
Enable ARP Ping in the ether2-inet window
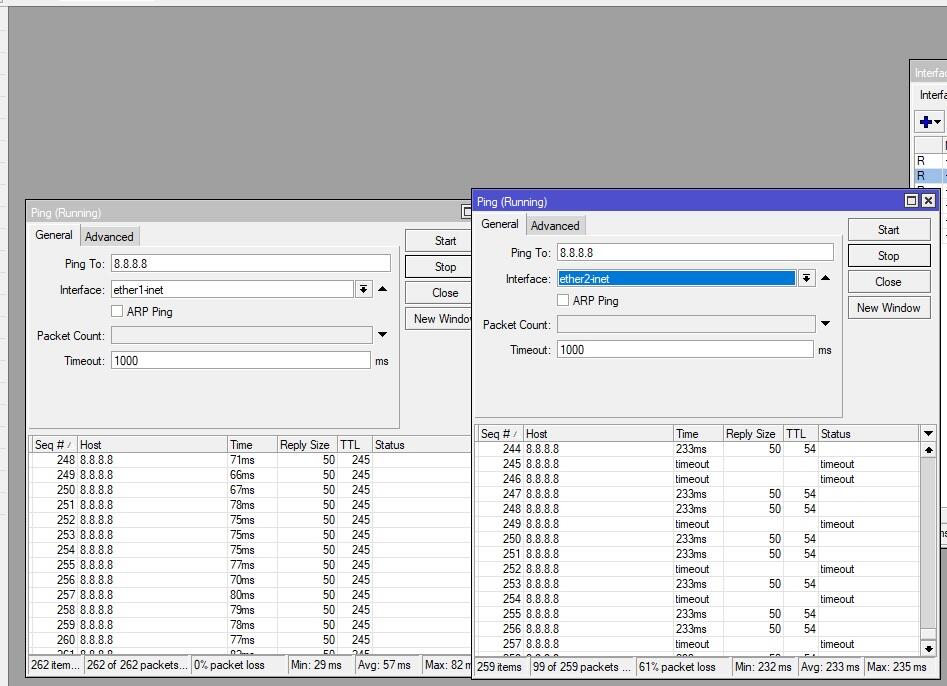click(563, 301)
